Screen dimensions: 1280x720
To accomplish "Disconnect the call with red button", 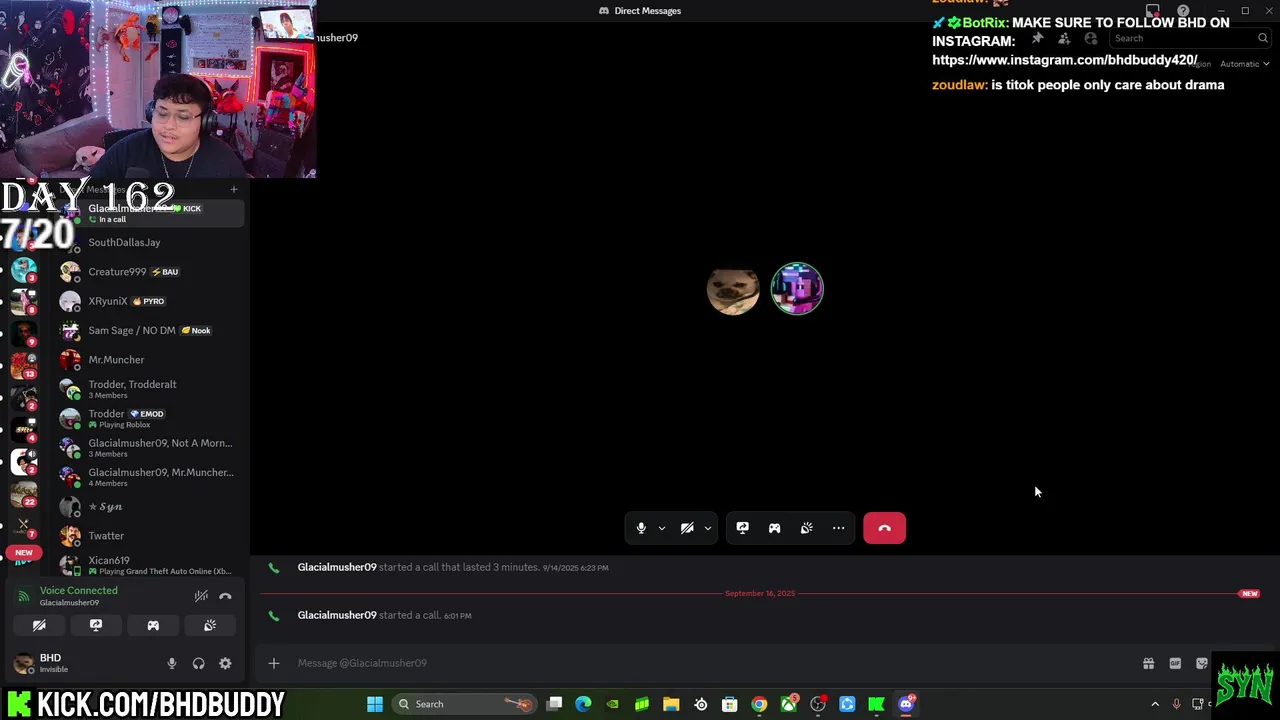I will (x=884, y=528).
